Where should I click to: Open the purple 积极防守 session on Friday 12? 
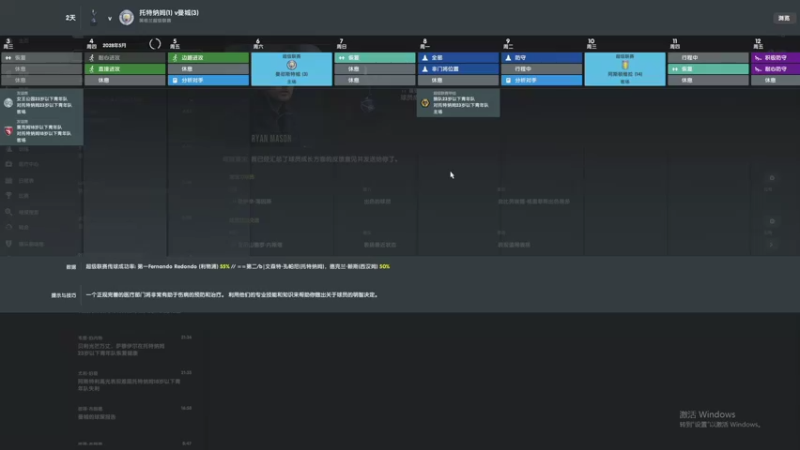(776, 58)
